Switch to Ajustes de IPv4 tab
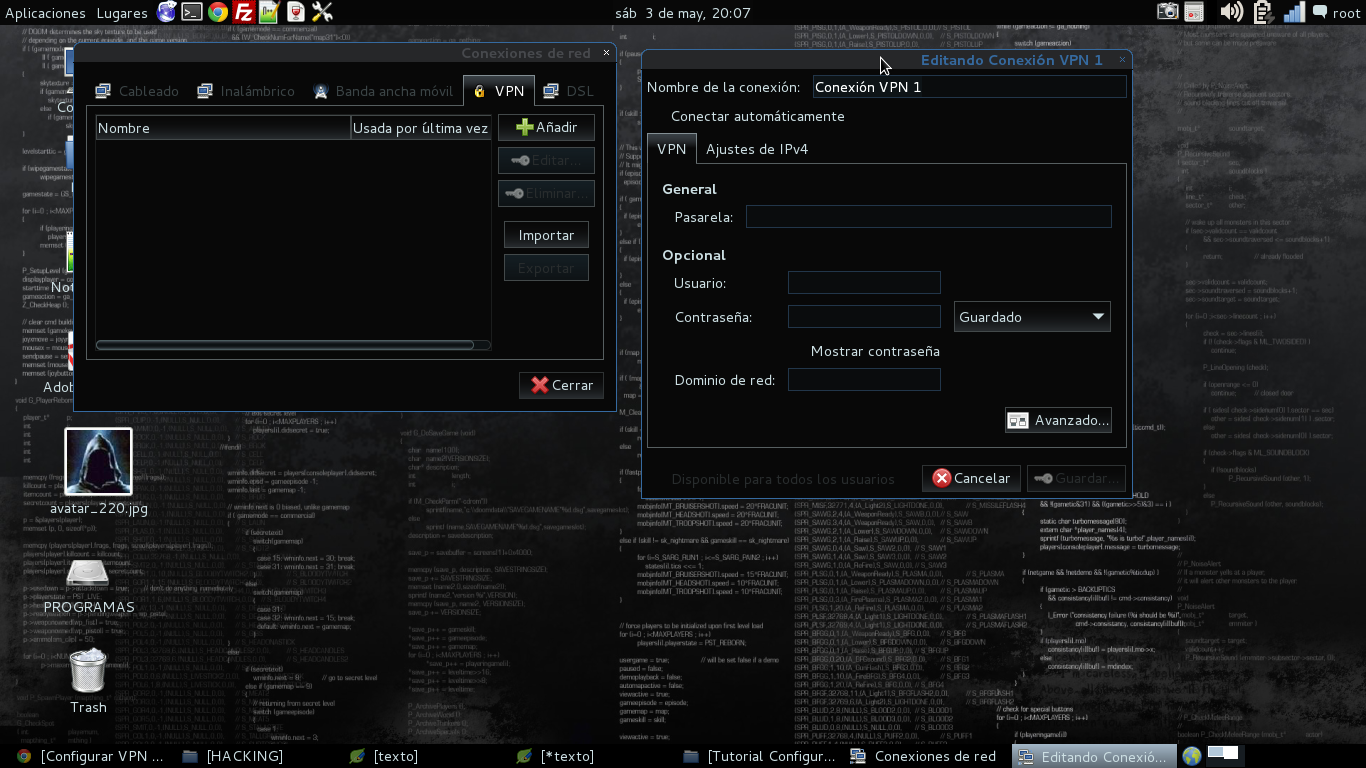Screen dimensions: 1366x768 [757, 149]
